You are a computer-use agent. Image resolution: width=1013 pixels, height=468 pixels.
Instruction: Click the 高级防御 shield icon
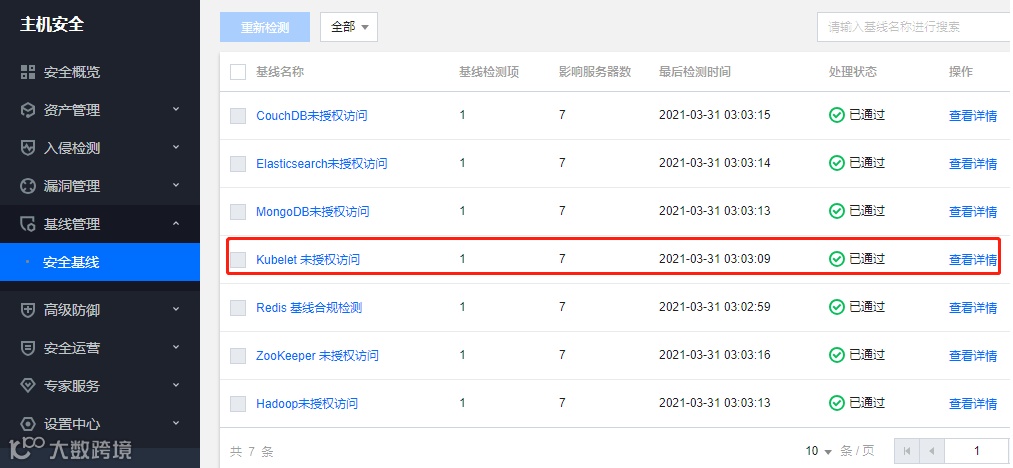[28, 310]
